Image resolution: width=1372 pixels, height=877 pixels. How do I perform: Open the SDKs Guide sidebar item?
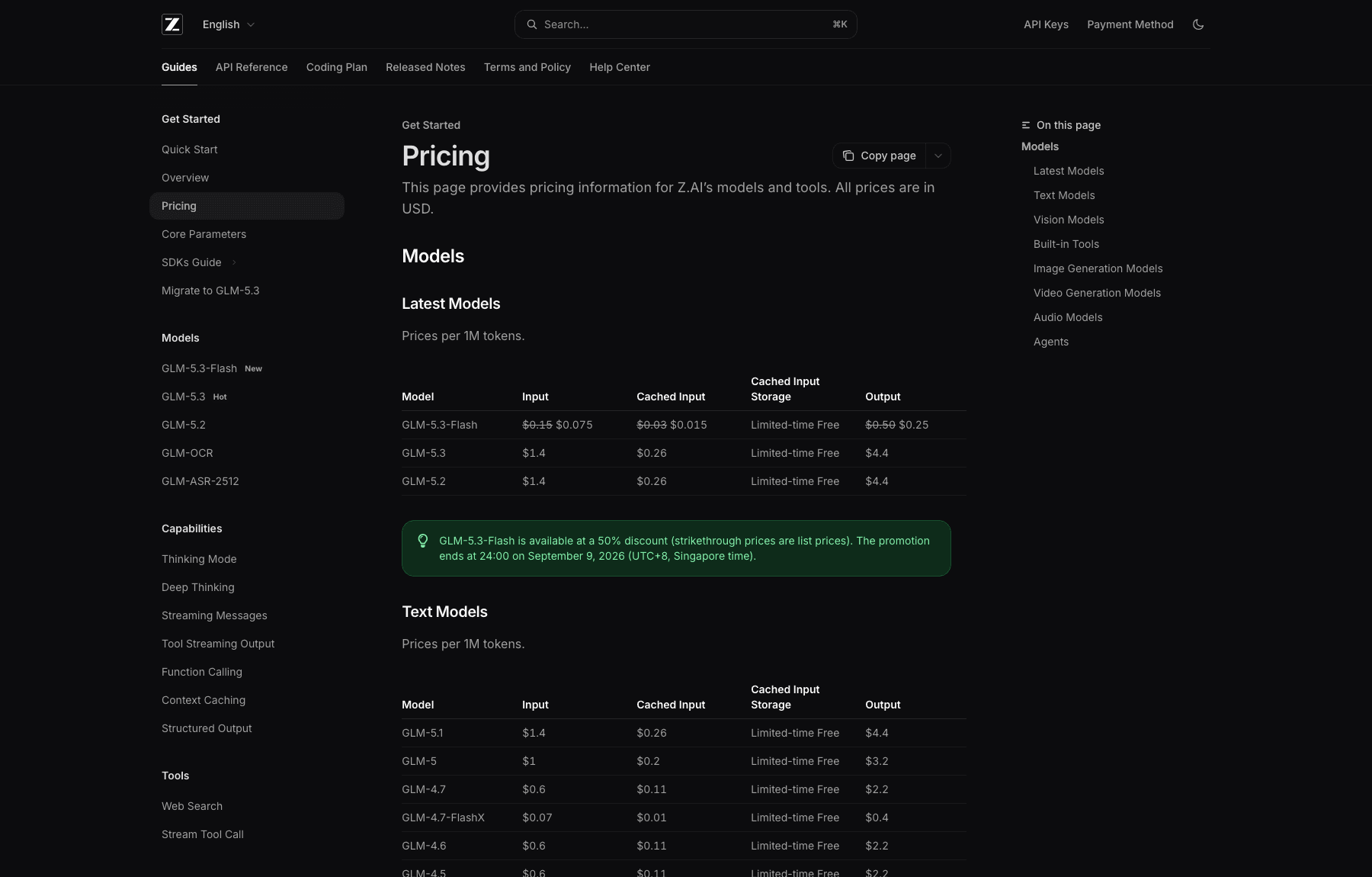point(247,262)
